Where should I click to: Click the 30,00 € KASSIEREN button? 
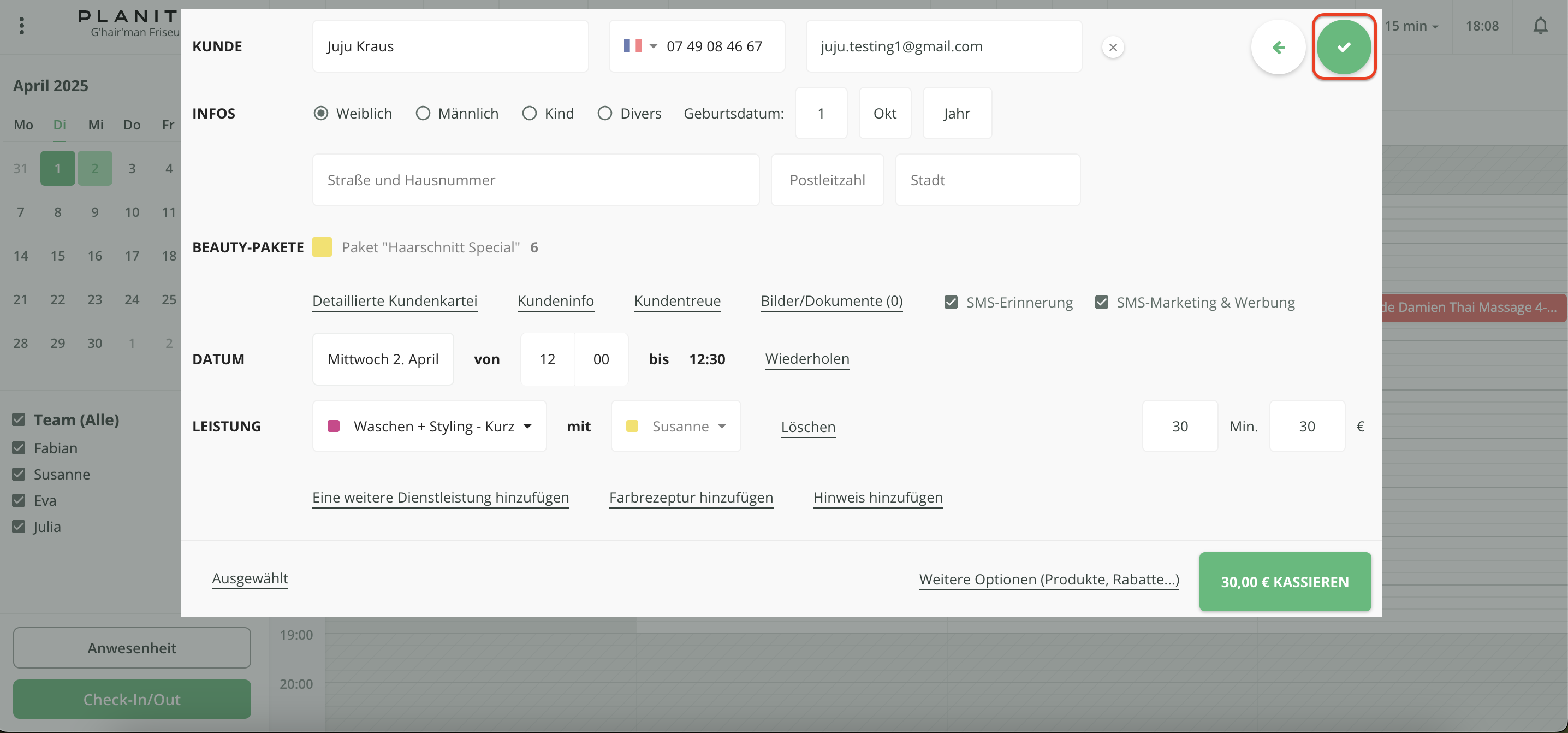coord(1284,581)
